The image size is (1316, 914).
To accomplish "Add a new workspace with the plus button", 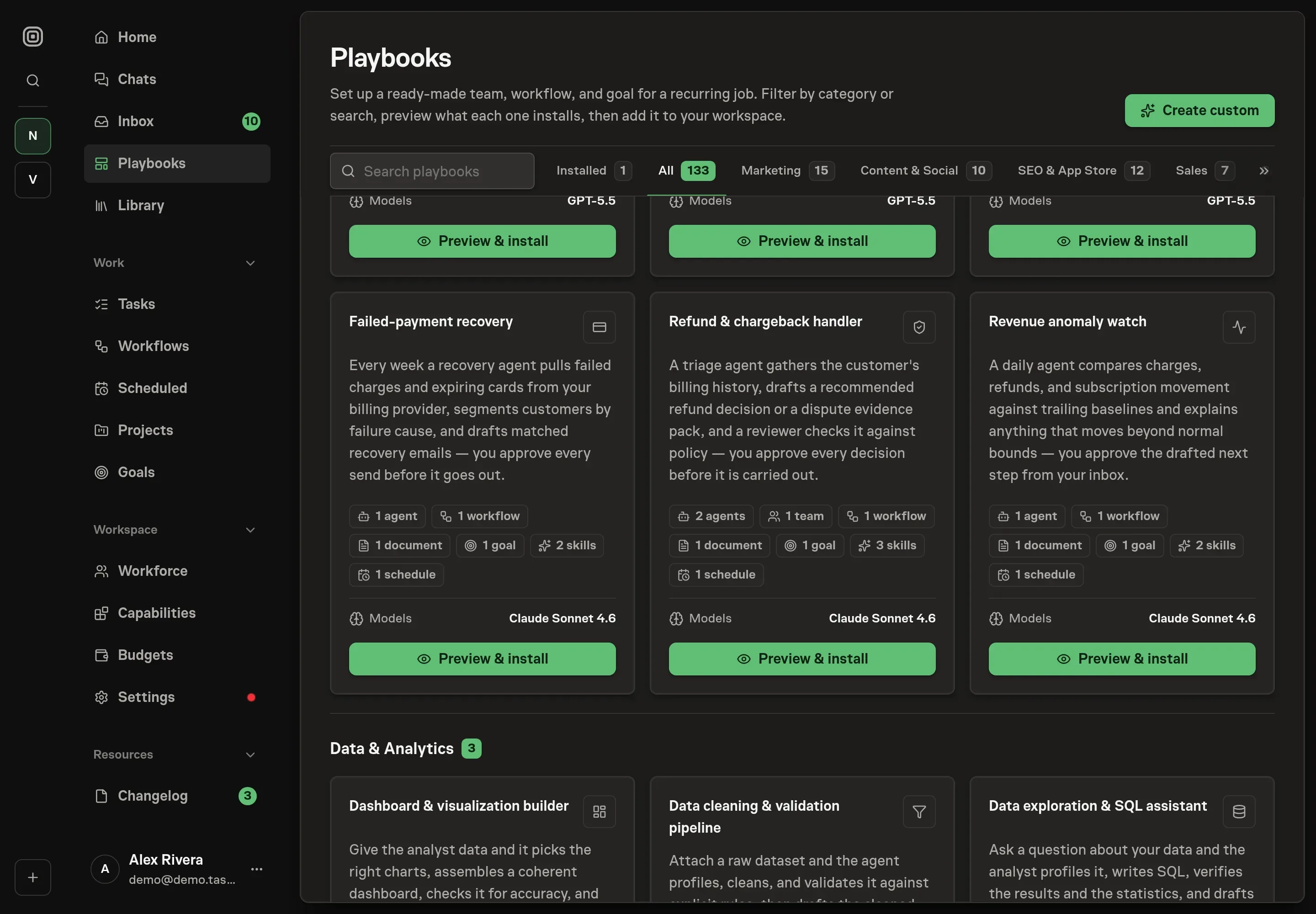I will point(32,877).
